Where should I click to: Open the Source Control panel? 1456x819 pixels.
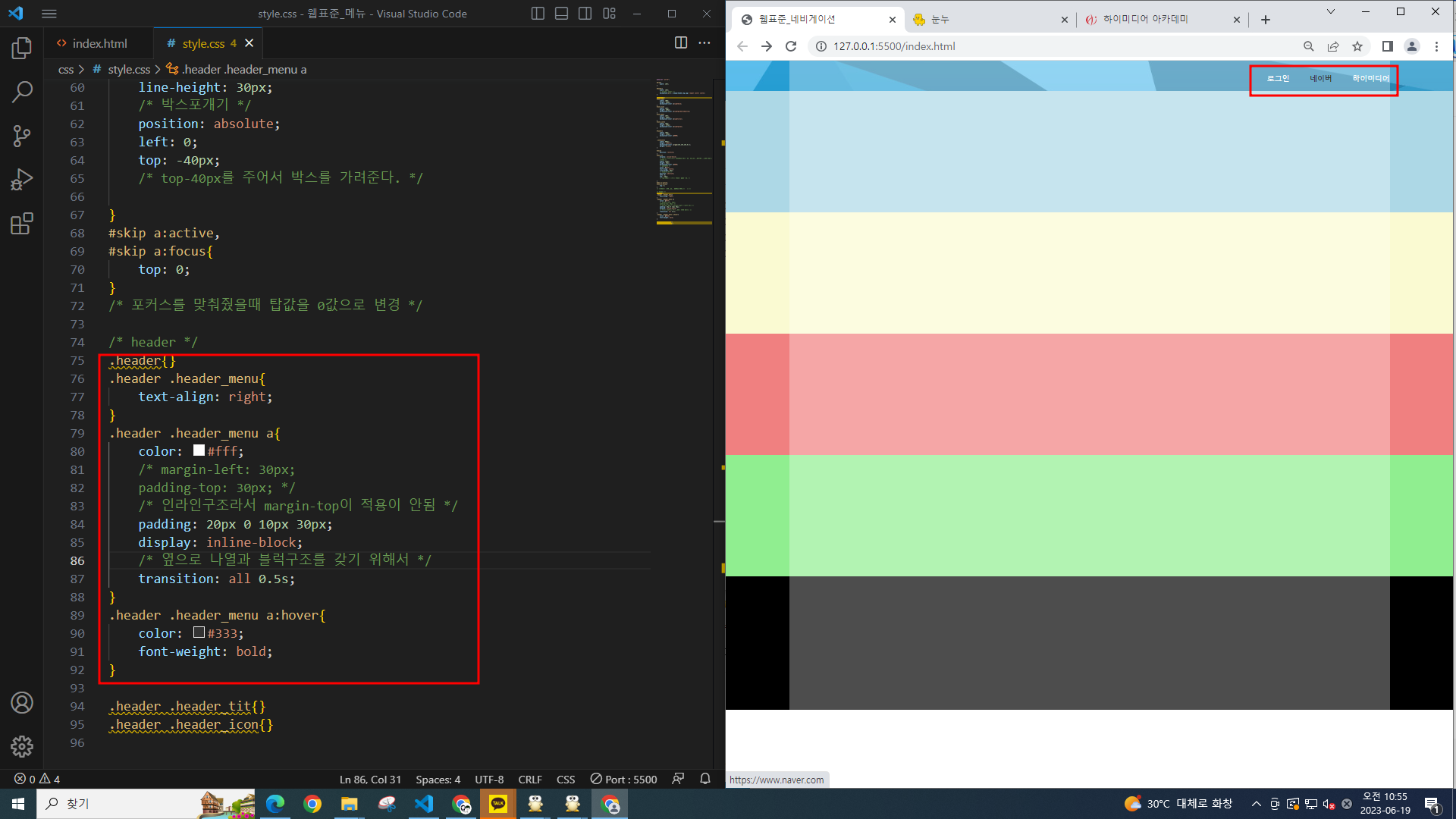pyautogui.click(x=22, y=136)
